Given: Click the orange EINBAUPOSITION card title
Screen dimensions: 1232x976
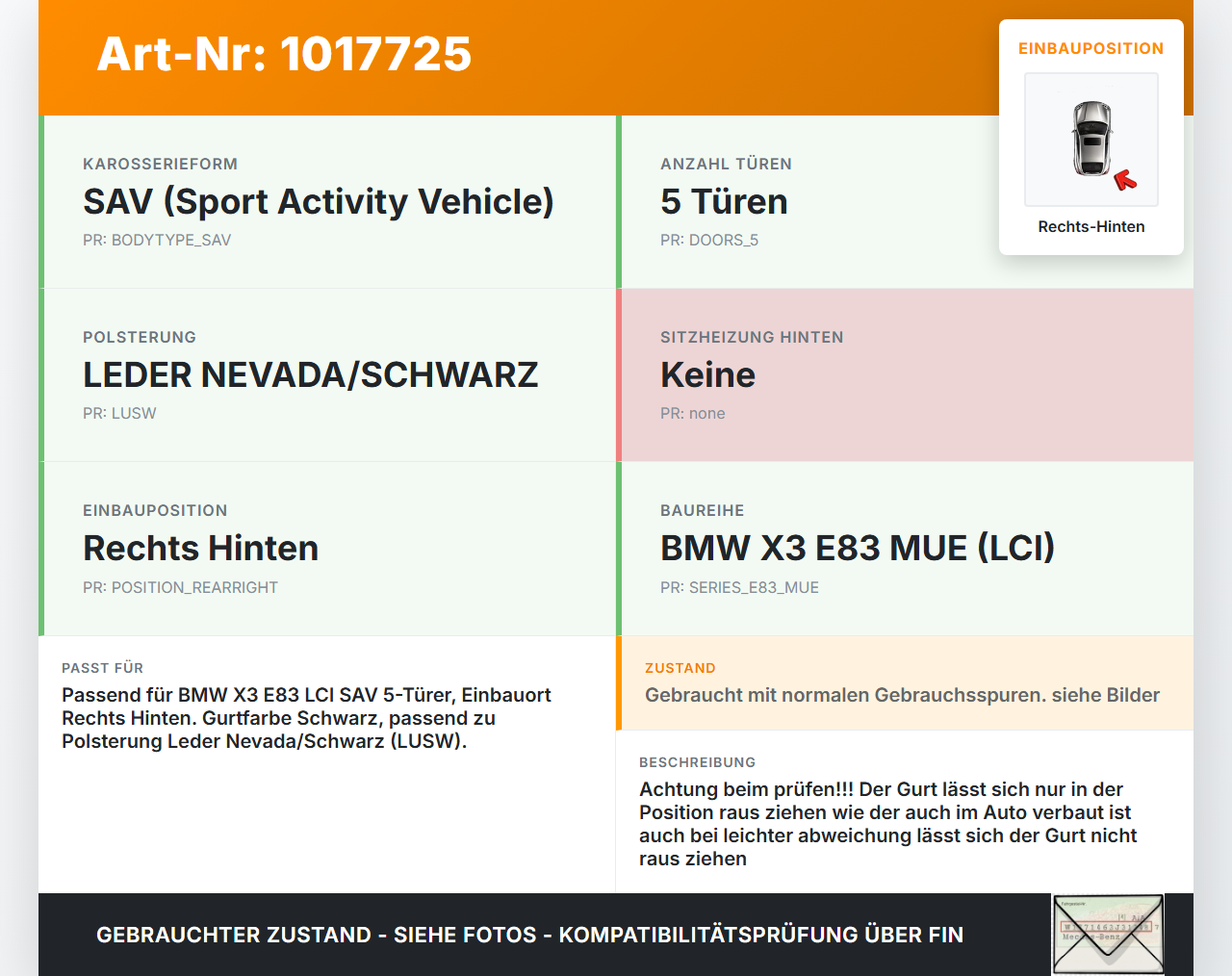Looking at the screenshot, I should (x=1091, y=48).
